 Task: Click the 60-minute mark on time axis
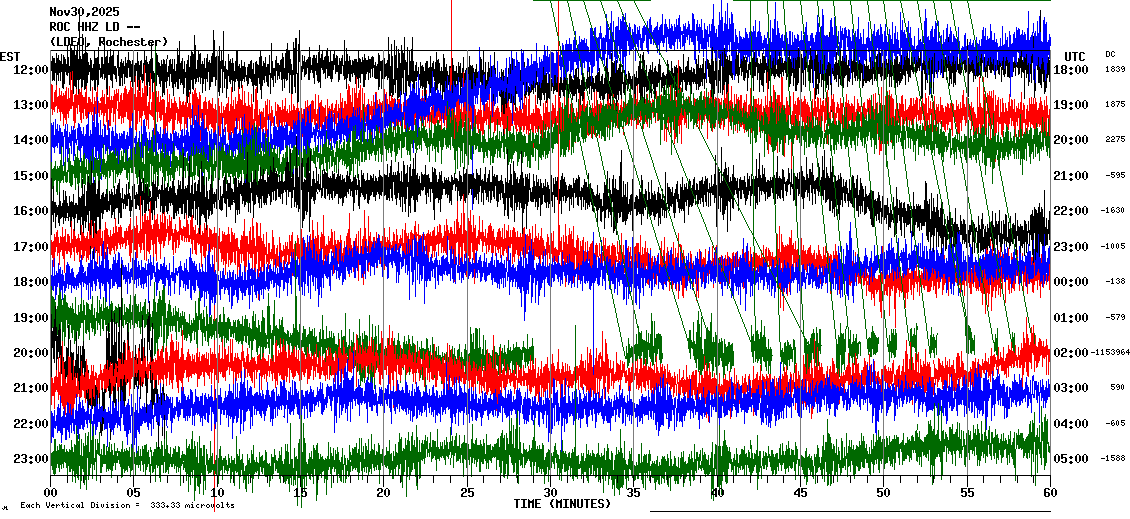coord(1049,493)
